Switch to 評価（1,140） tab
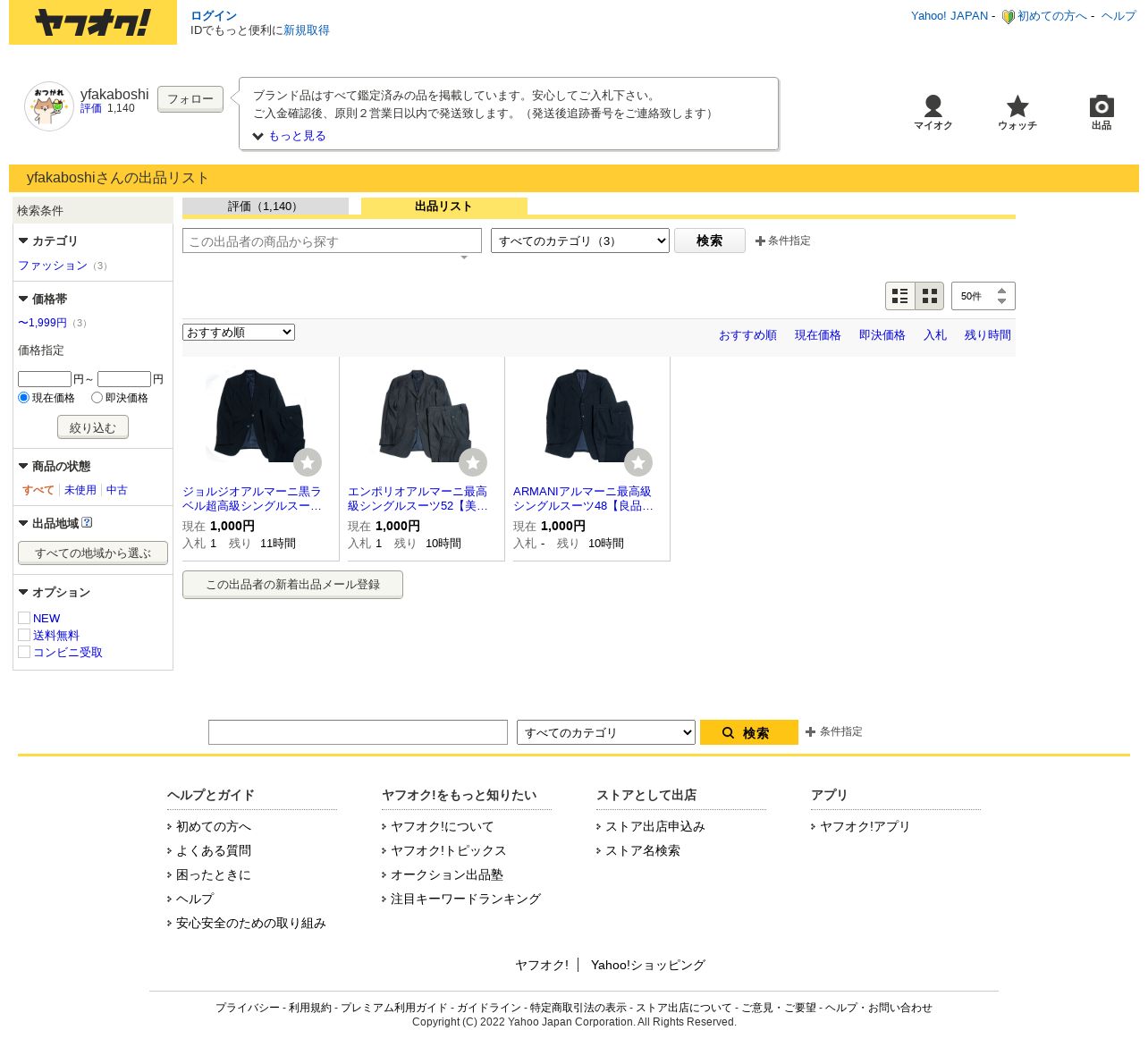The image size is (1148, 1047). pyautogui.click(x=266, y=207)
